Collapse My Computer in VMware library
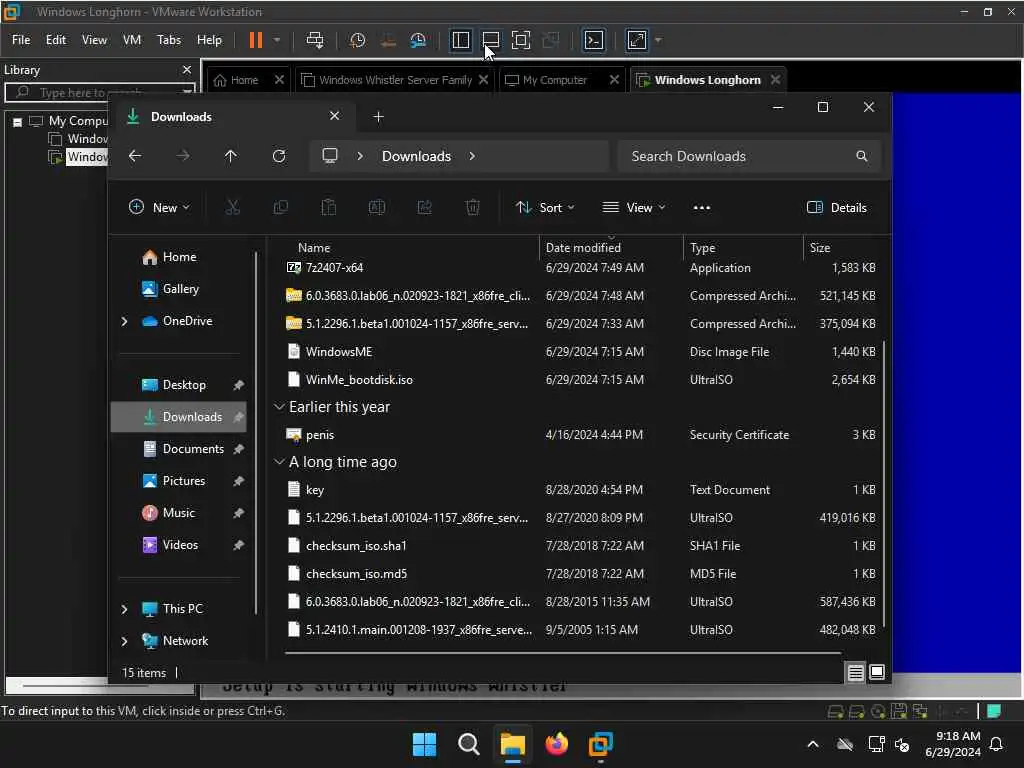 pos(18,121)
